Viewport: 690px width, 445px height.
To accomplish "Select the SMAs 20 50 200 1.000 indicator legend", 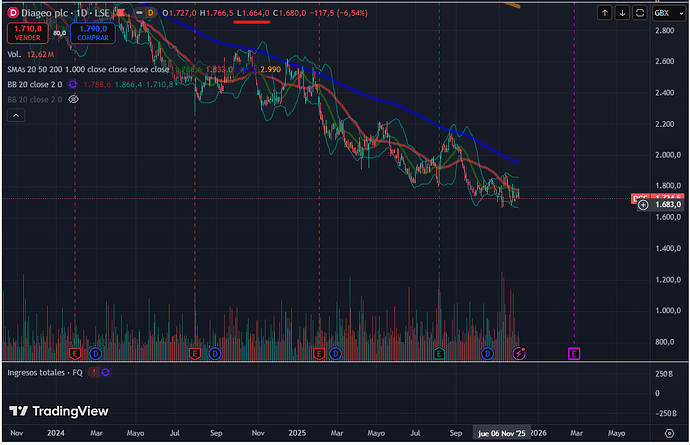I will click(x=88, y=70).
